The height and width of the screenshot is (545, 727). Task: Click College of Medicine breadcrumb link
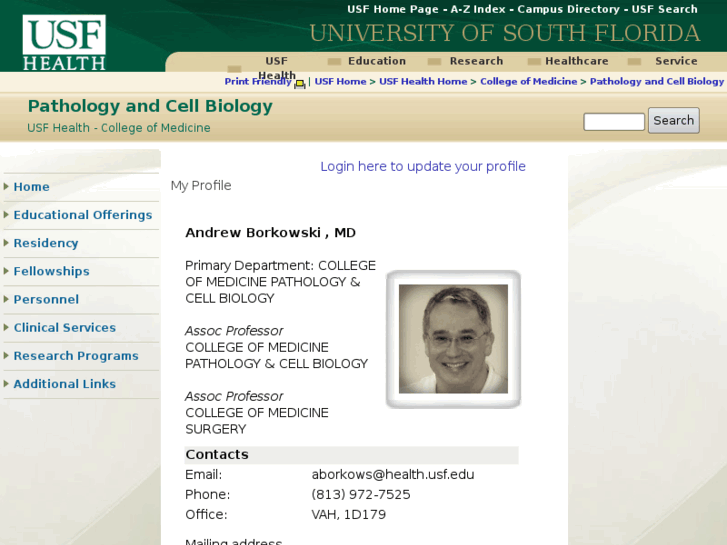click(x=529, y=82)
